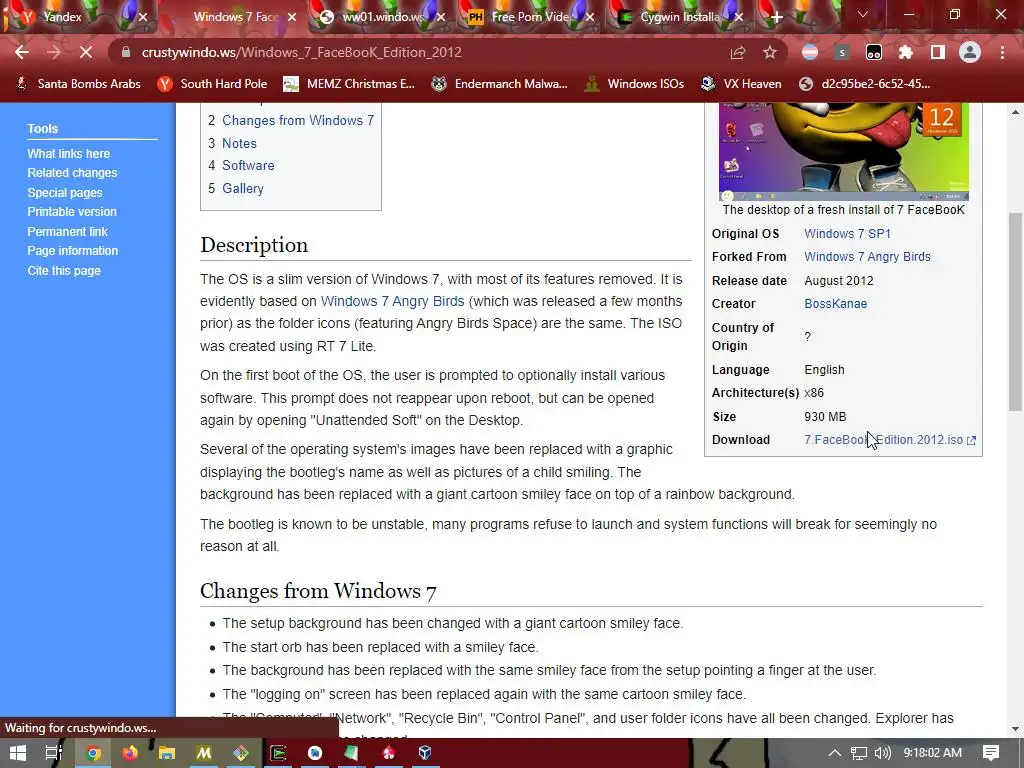Viewport: 1024px width, 768px height.
Task: Open the Chrome profile avatar
Action: coord(970,52)
